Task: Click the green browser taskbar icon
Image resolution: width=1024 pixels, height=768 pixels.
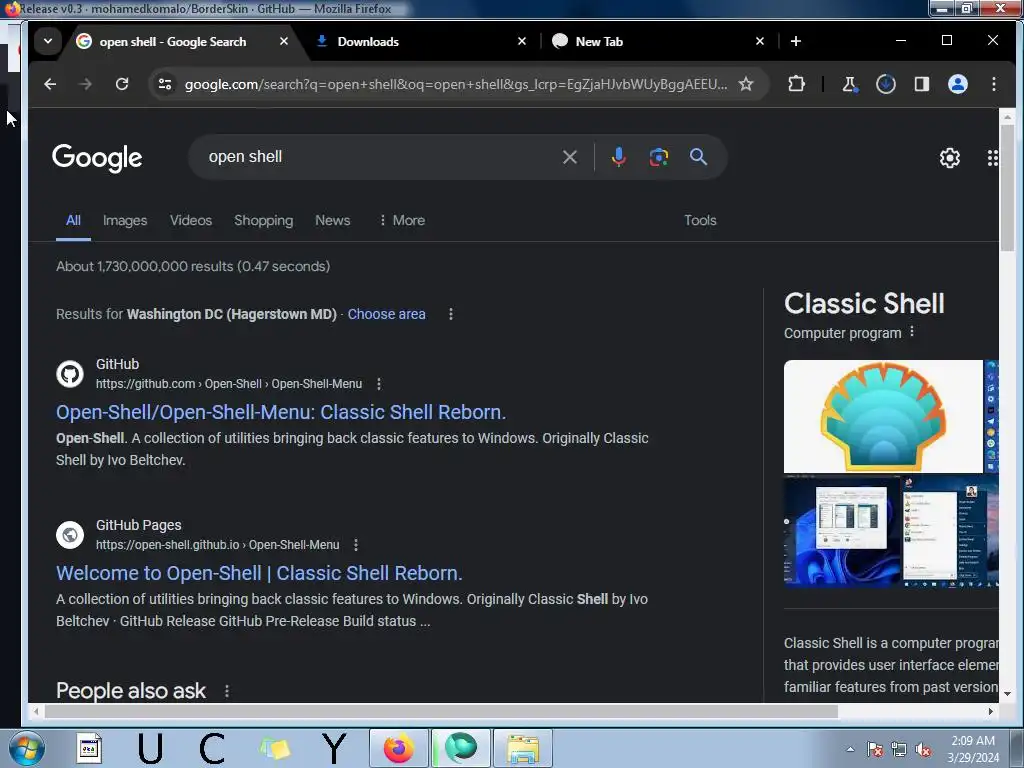Action: tap(461, 748)
